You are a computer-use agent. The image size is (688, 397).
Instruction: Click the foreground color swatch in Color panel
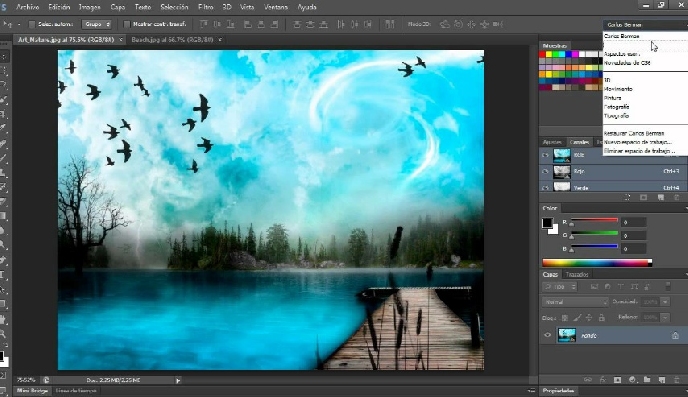(547, 223)
